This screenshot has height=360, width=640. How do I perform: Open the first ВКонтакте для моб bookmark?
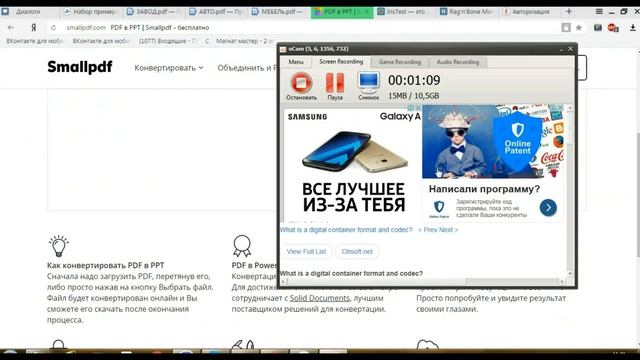point(34,41)
